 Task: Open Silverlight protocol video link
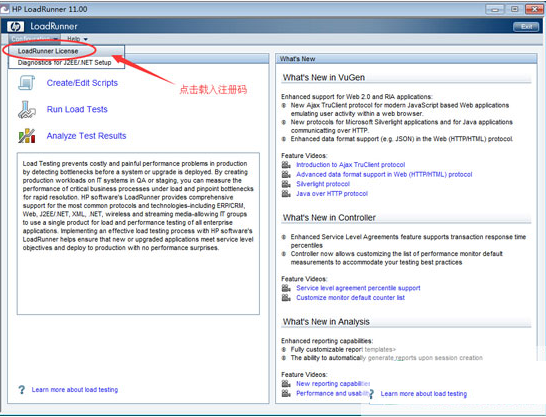tap(323, 184)
